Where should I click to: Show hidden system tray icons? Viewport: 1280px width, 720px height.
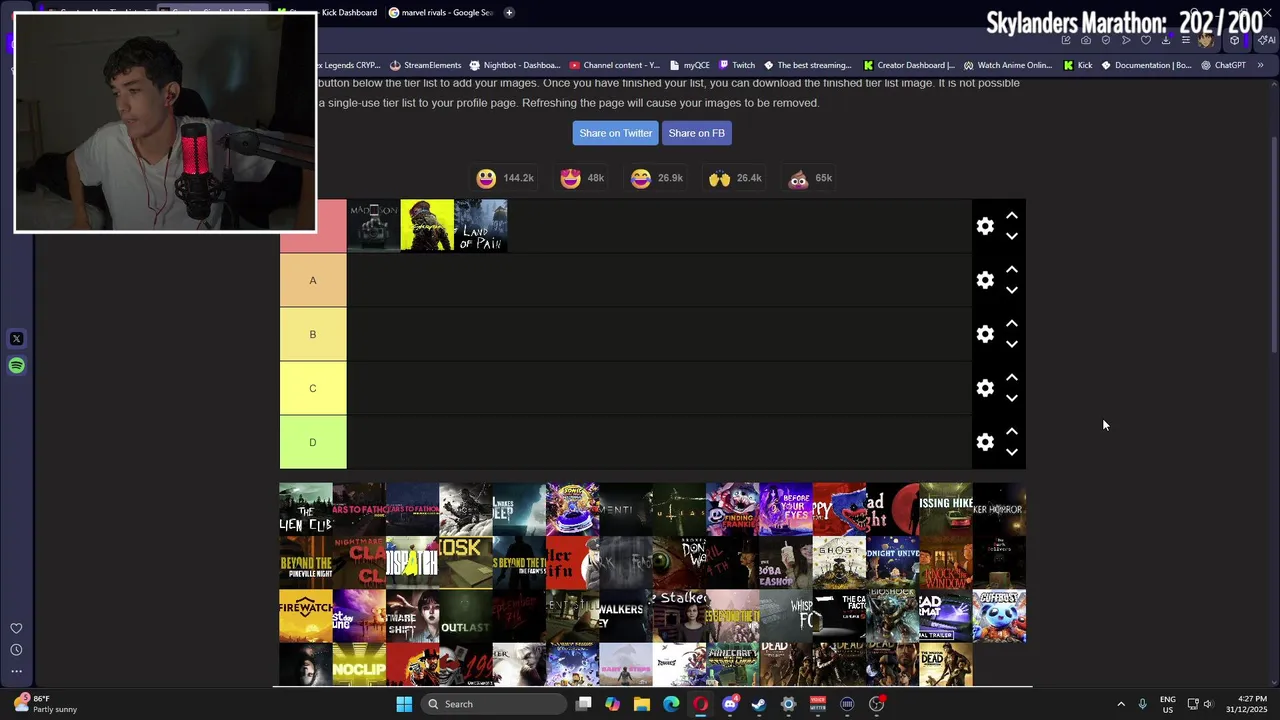(x=1121, y=704)
